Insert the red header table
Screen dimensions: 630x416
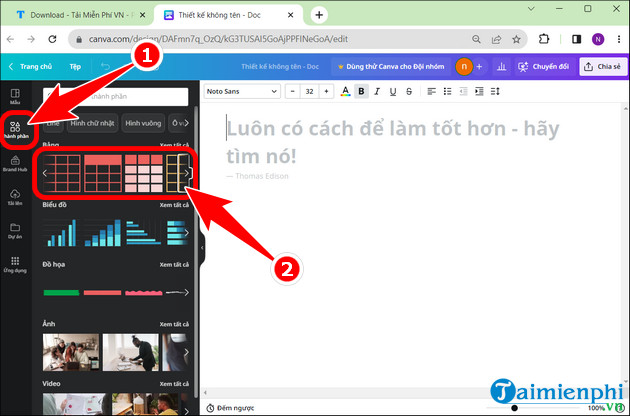(103, 173)
